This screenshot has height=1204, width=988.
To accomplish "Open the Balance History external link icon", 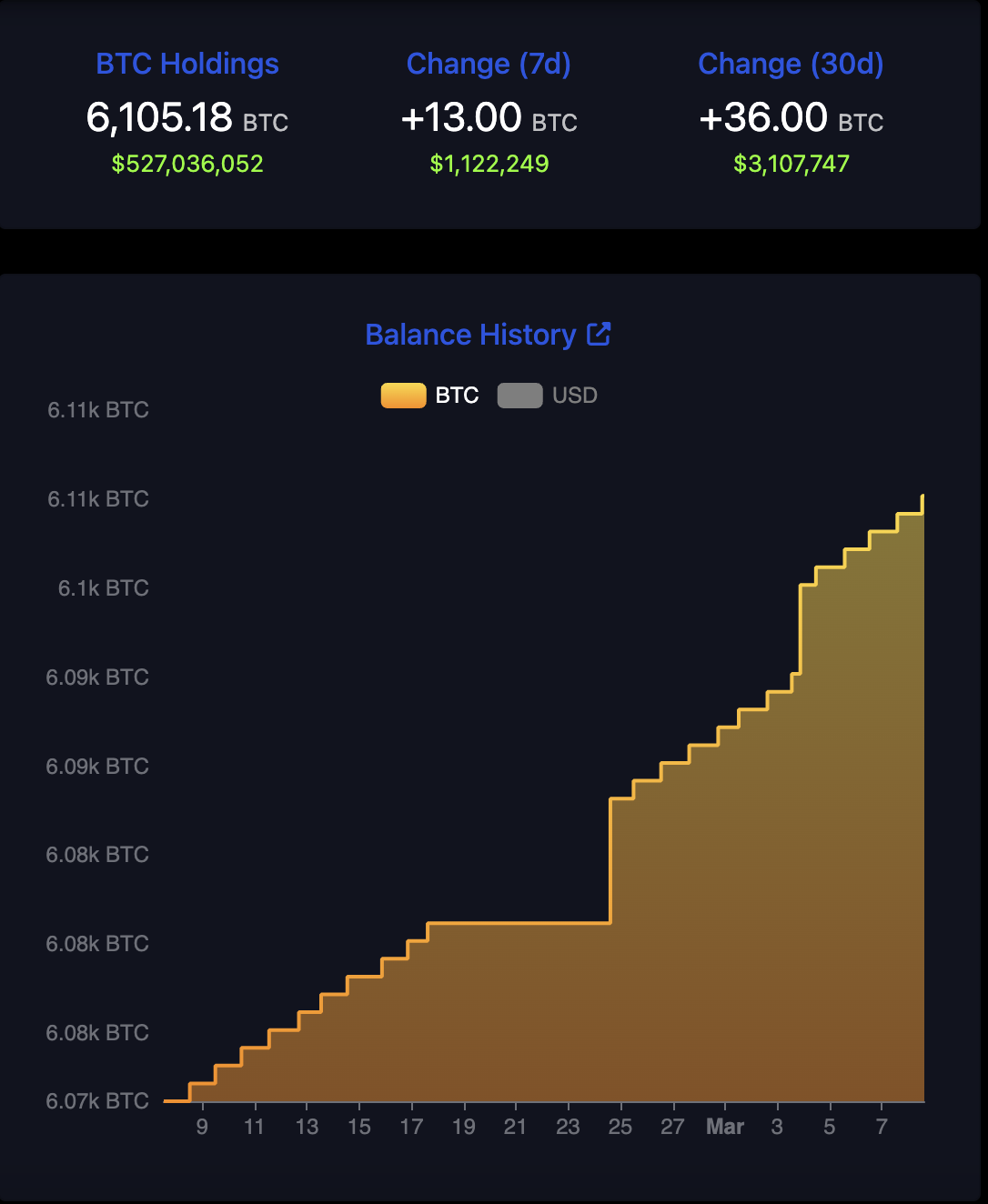I will [x=600, y=334].
